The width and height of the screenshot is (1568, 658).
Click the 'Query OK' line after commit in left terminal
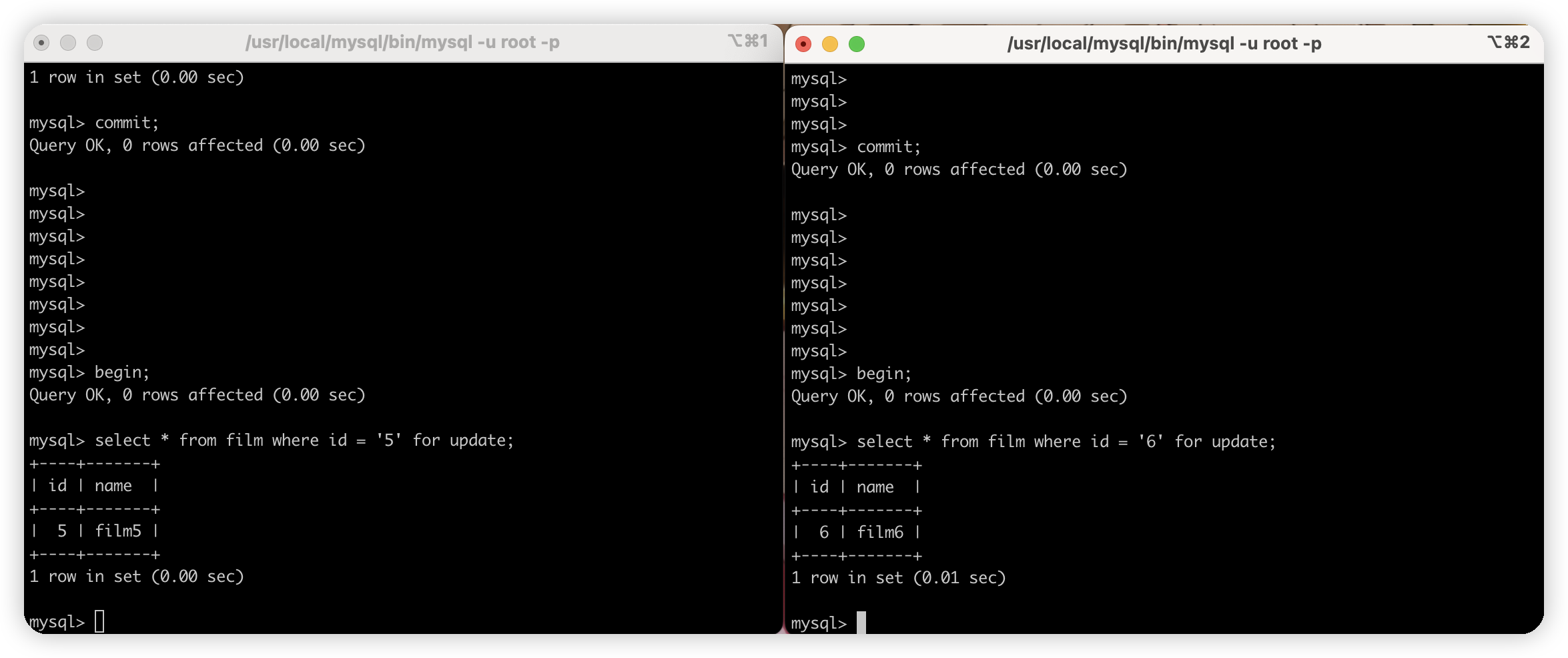[x=198, y=145]
